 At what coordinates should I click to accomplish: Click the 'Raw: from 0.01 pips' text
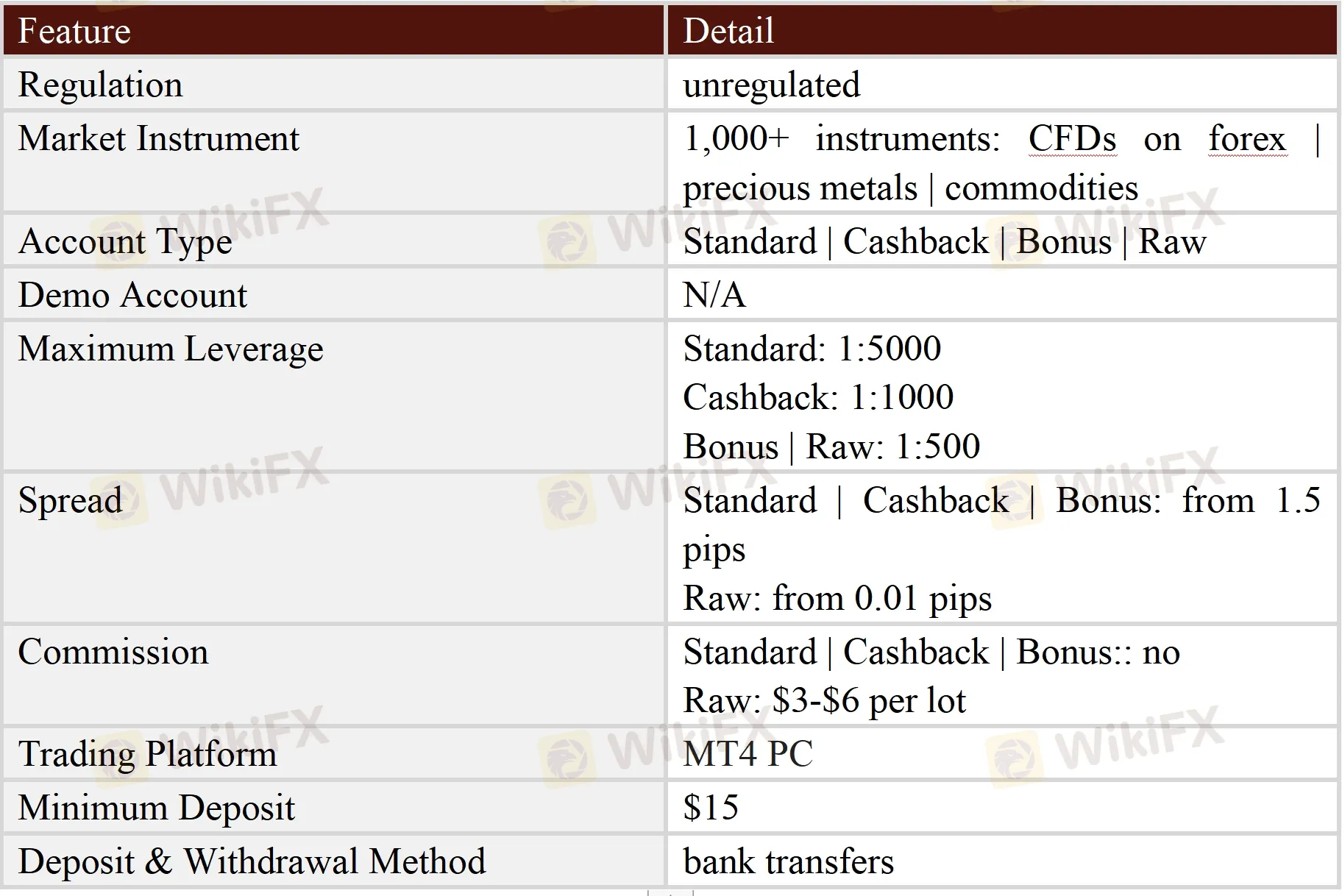coord(837,599)
